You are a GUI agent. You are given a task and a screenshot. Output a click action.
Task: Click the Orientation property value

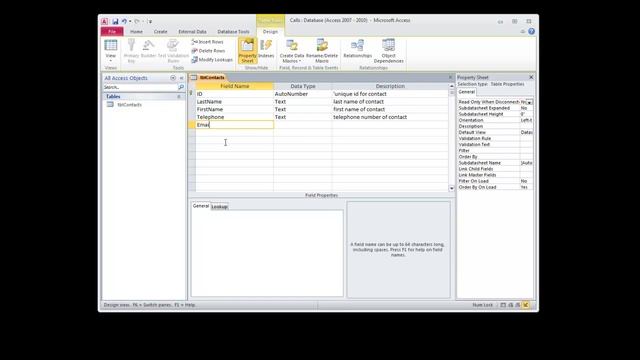click(526, 120)
